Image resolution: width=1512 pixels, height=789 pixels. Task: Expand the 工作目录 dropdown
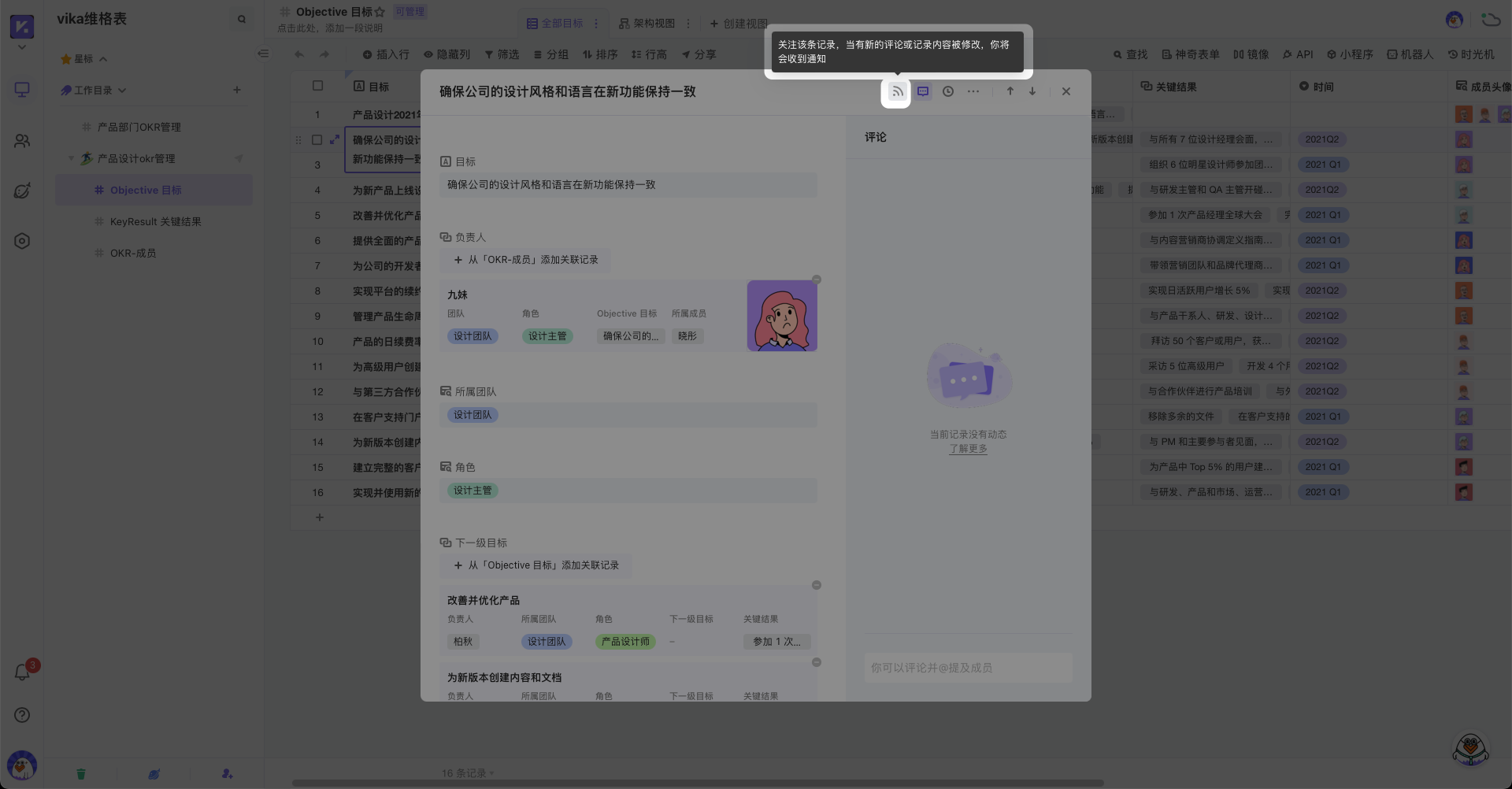122,91
